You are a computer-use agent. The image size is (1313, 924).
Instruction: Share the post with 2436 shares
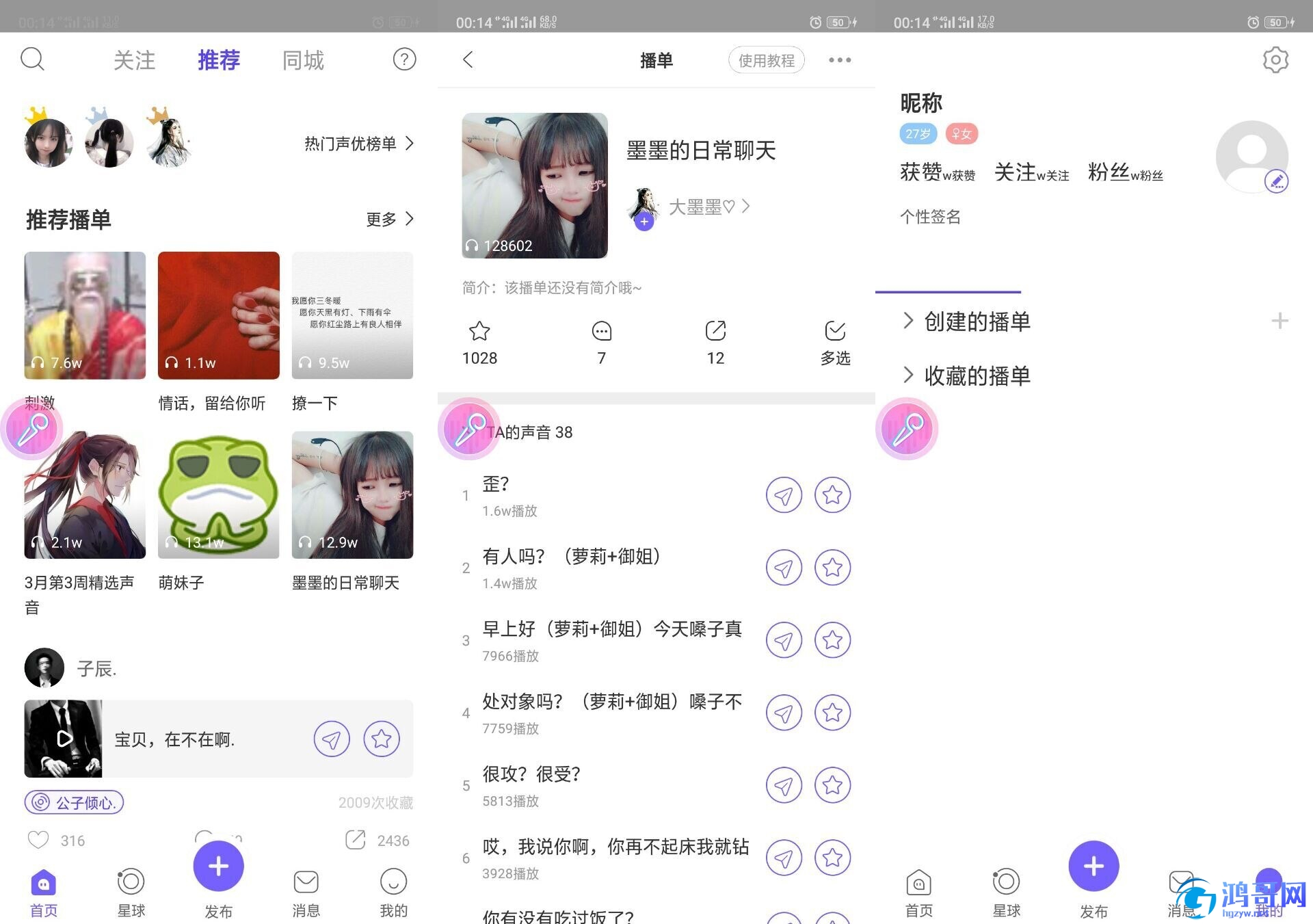[356, 840]
